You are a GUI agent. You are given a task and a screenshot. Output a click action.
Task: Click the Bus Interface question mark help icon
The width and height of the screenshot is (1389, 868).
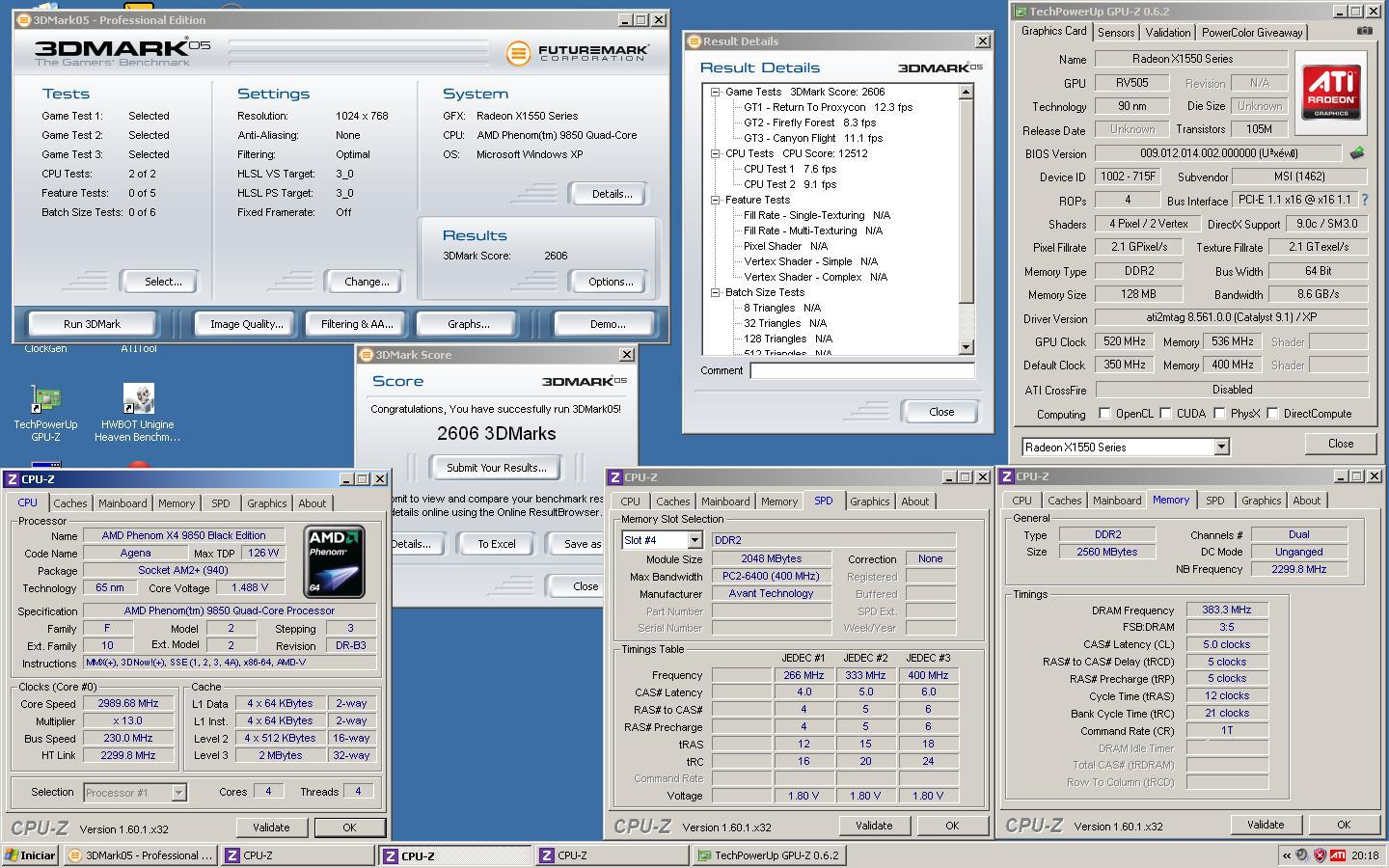[1364, 200]
